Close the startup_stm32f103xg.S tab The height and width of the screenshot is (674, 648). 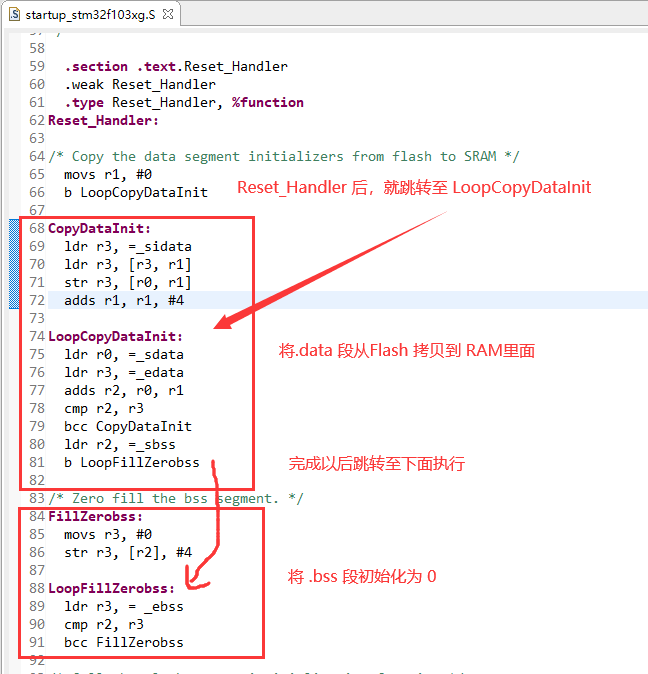(x=168, y=15)
